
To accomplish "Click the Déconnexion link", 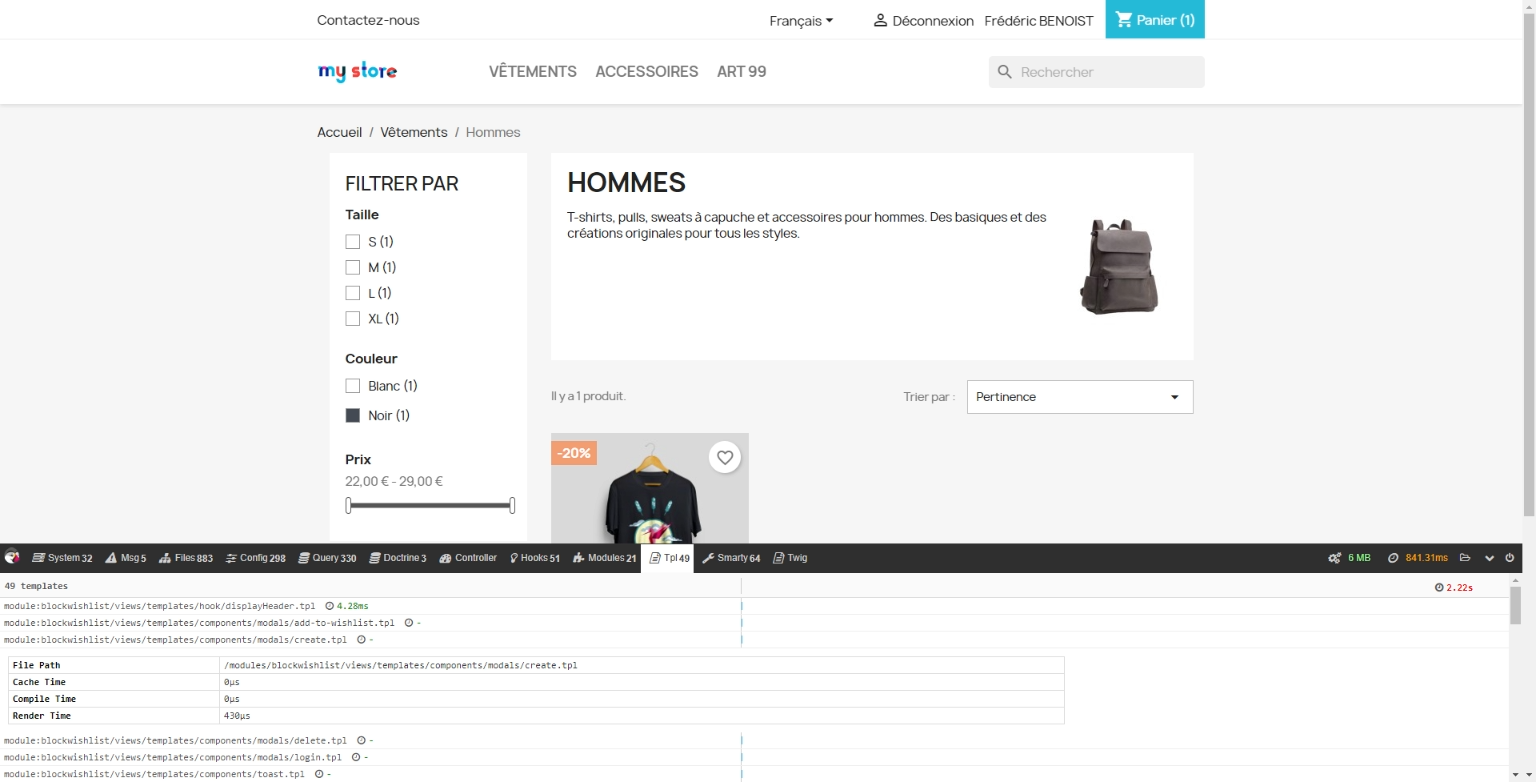I will pyautogui.click(x=923, y=21).
